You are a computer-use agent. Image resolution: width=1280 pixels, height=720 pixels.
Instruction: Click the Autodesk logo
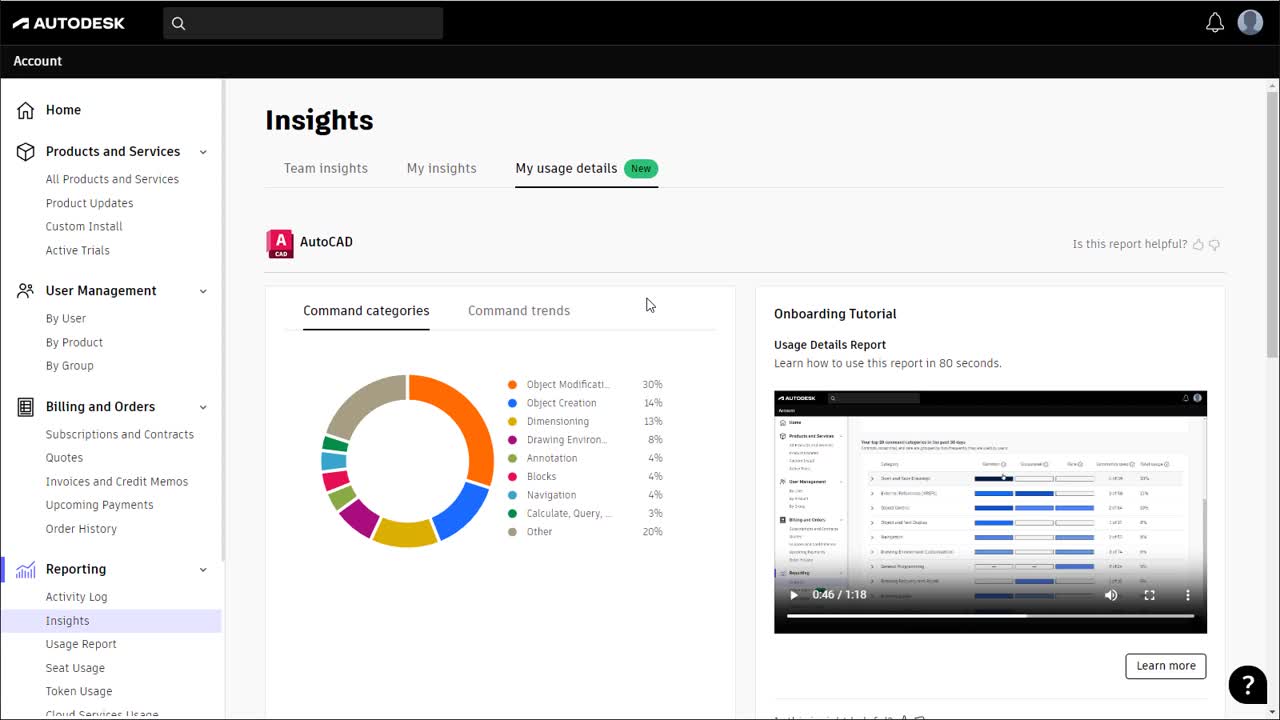68,23
